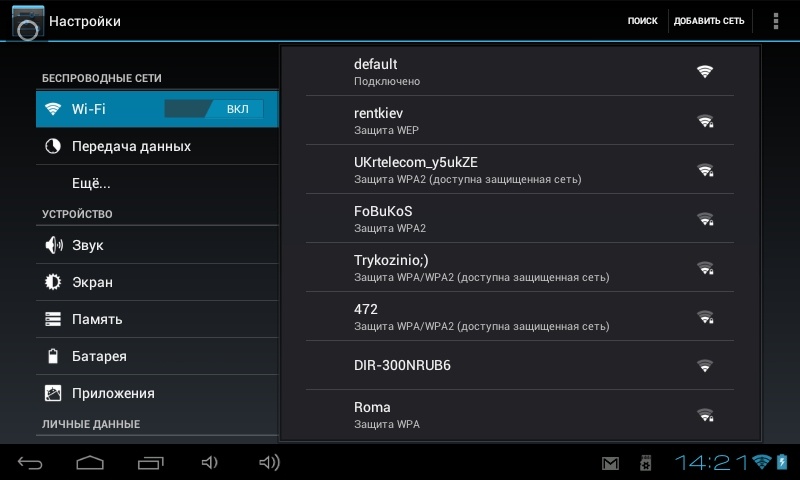Click the ДОБАВИТЬ СЕТЬ button
The width and height of the screenshot is (800, 480).
(x=709, y=21)
